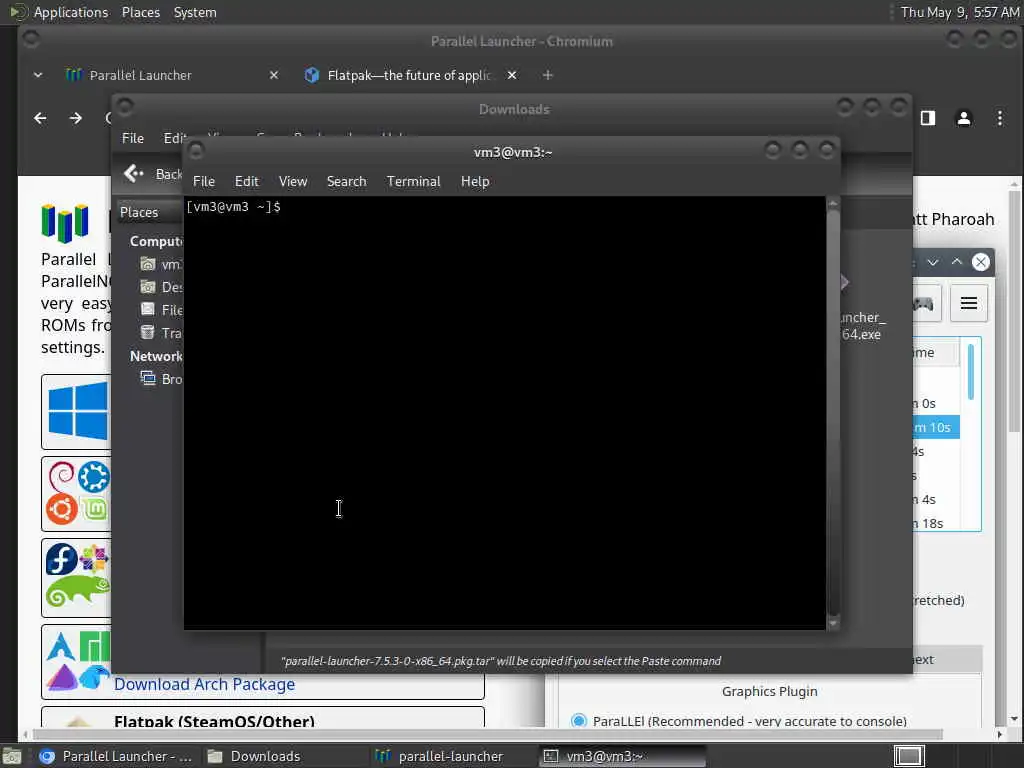Open Places sidebar dropdown in Downloads window

[x=150, y=212]
